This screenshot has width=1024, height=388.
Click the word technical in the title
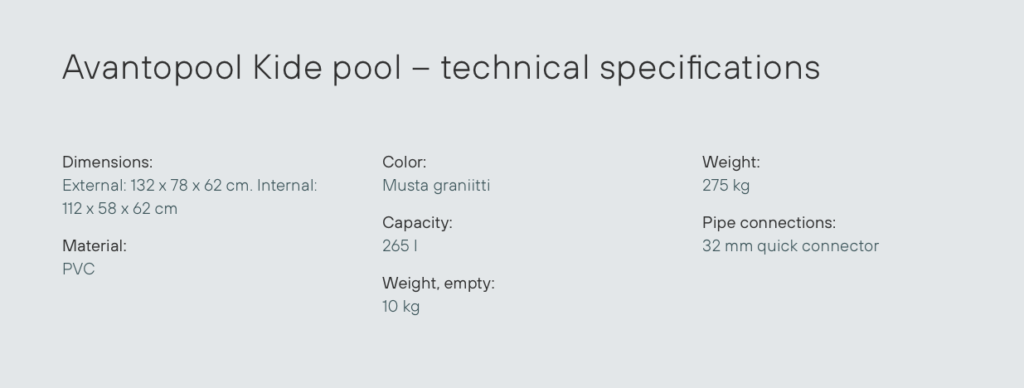pos(515,67)
